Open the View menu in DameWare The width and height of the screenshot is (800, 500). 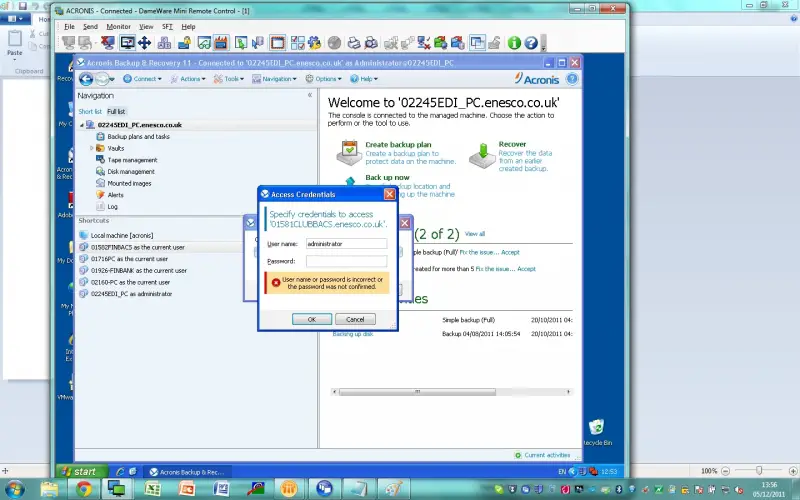tap(146, 27)
